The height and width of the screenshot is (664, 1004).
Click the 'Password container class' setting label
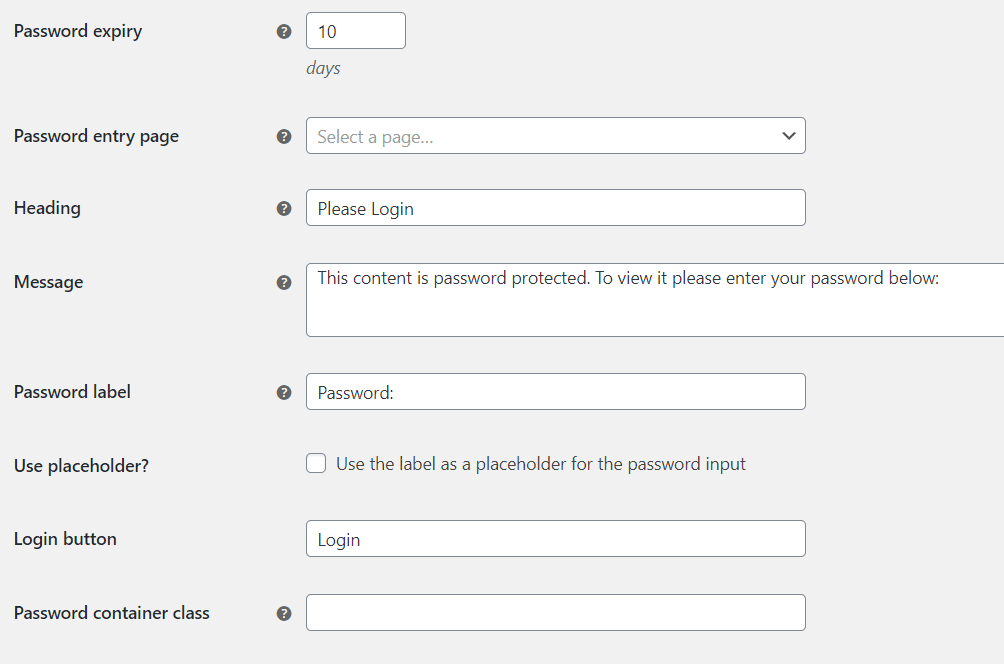(x=112, y=613)
